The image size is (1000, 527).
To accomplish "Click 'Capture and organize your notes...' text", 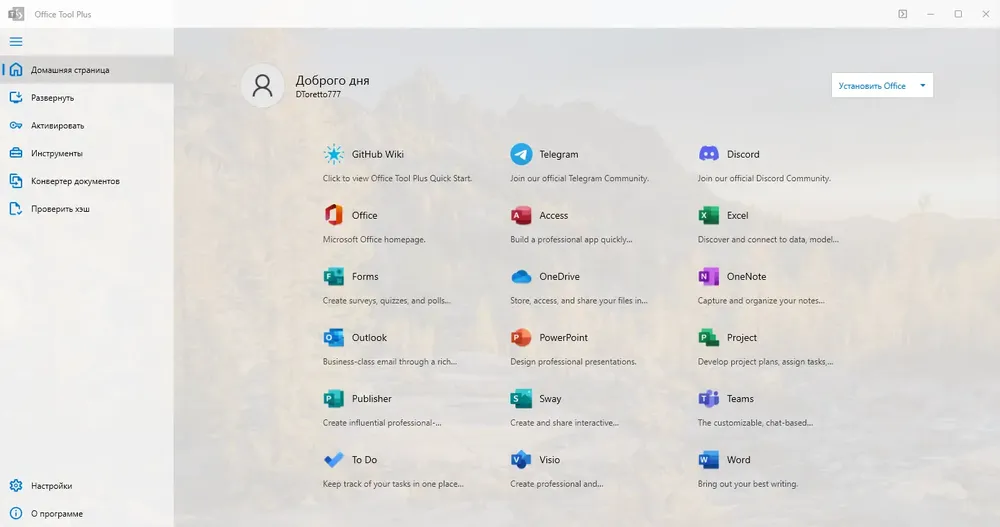I will [761, 301].
